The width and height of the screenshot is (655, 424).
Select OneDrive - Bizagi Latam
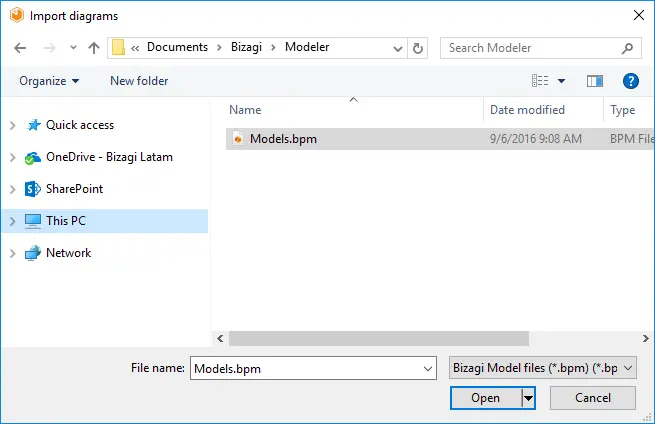tap(109, 157)
